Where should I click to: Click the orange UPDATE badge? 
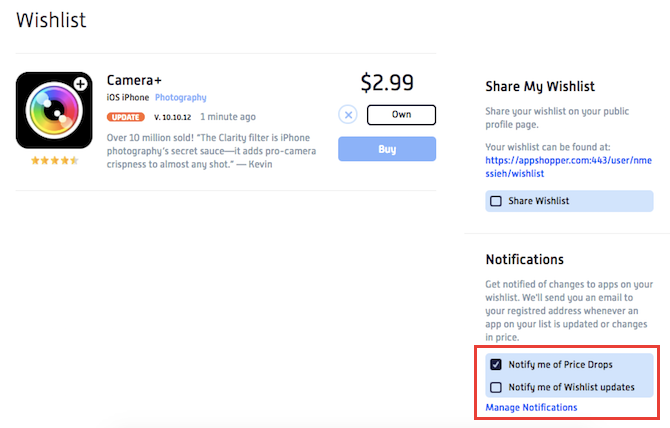tap(125, 116)
